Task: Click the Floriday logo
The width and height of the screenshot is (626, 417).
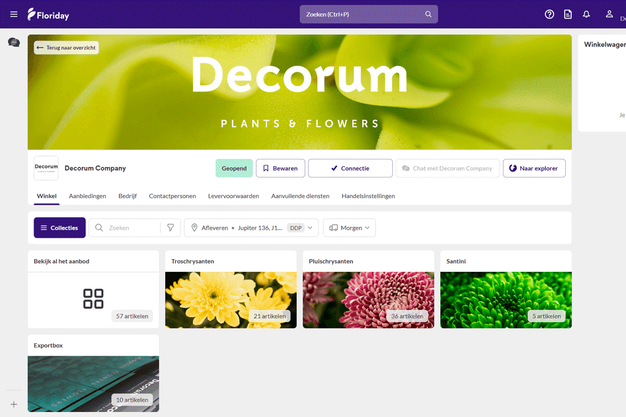Action: (x=47, y=14)
